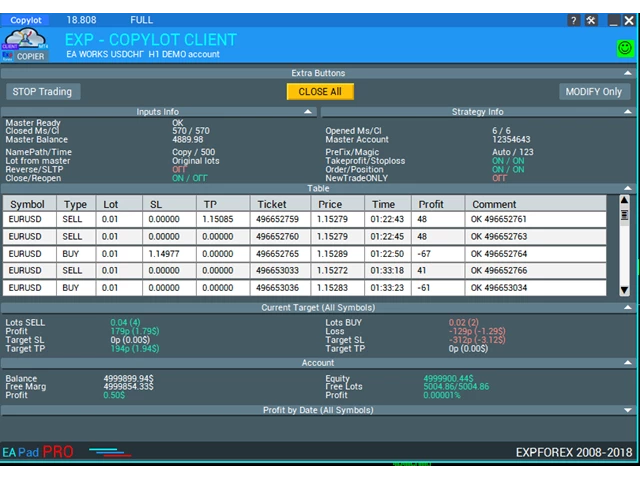Select the Copylot tab
640x480 pixels.
26,20
